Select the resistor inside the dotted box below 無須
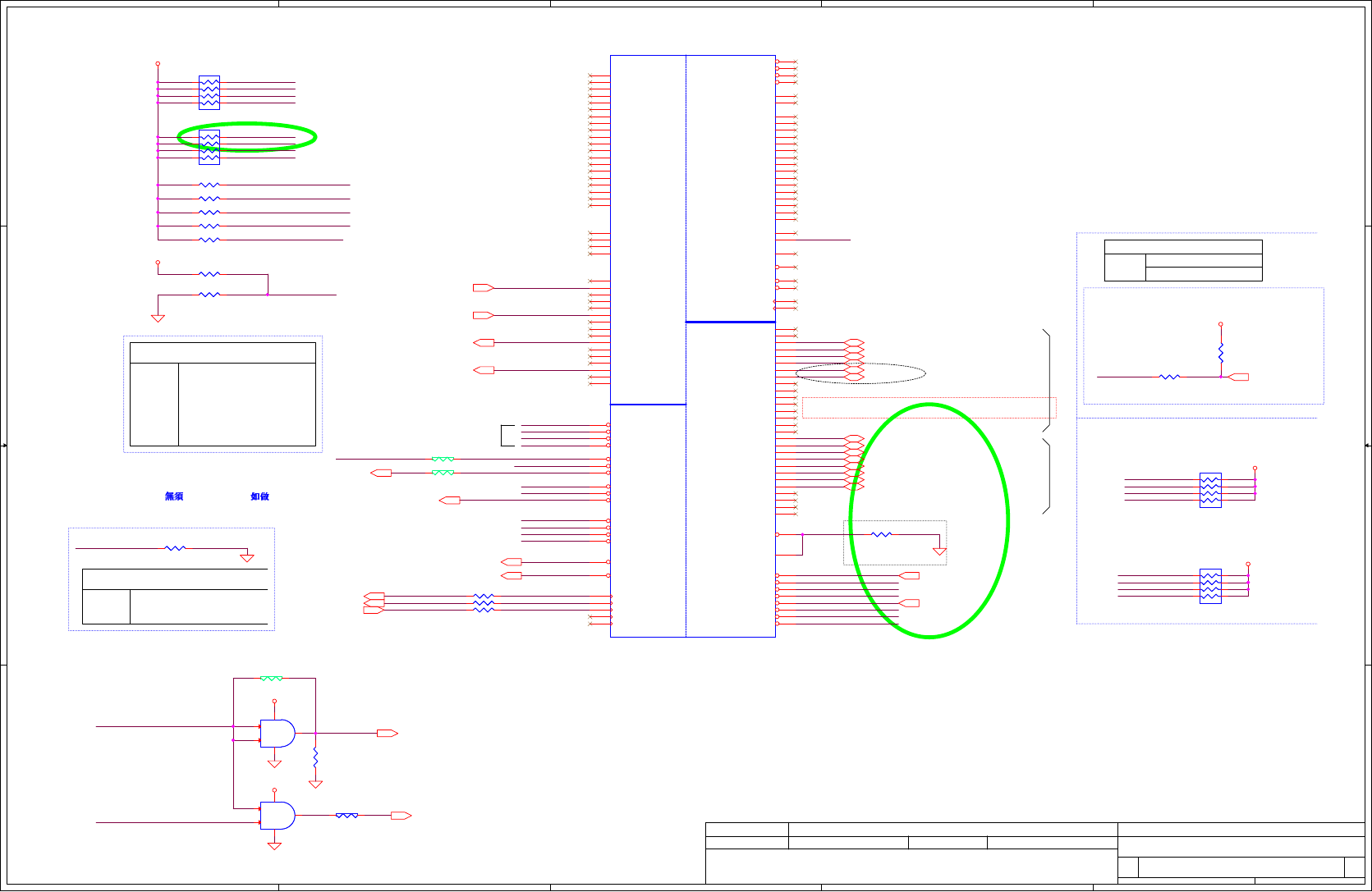 (176, 548)
